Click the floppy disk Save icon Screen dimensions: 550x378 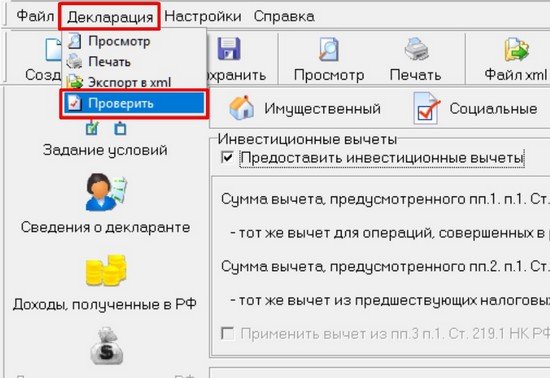tap(229, 49)
